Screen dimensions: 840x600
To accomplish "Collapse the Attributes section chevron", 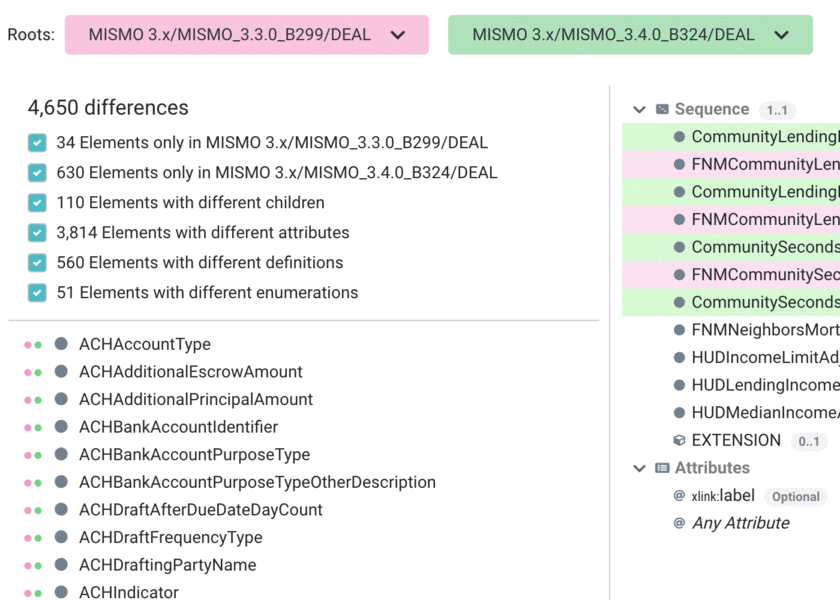I will 638,467.
